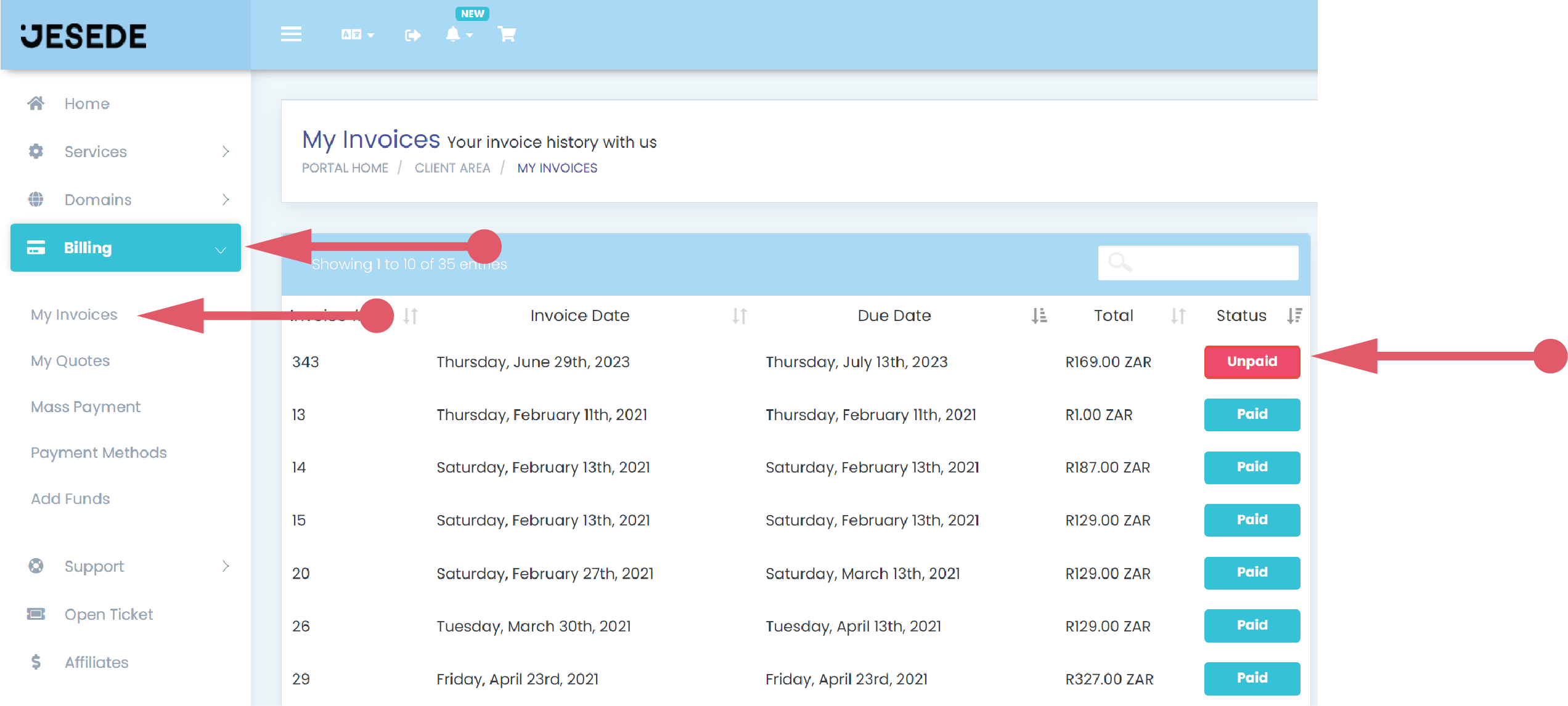Click the logout arrow icon

tap(412, 35)
